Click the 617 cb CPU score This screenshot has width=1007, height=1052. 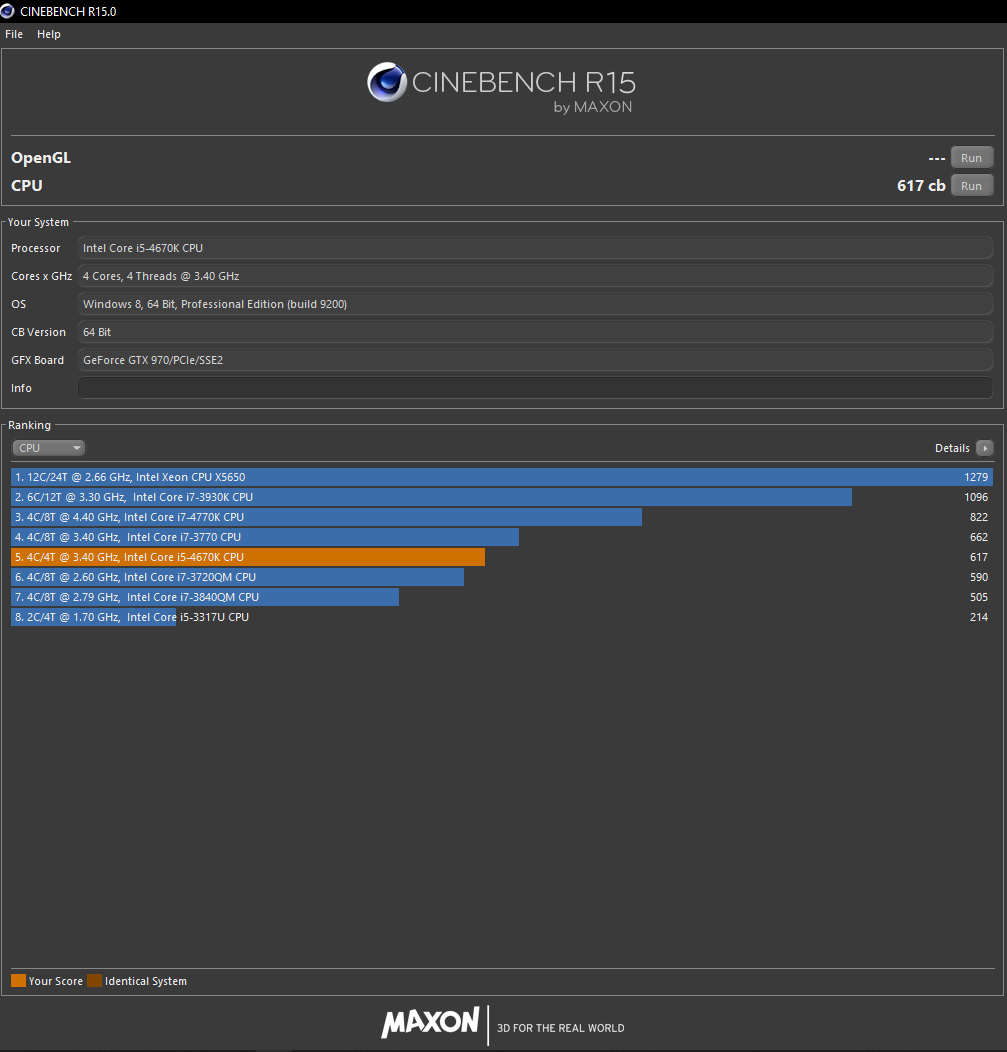point(921,186)
